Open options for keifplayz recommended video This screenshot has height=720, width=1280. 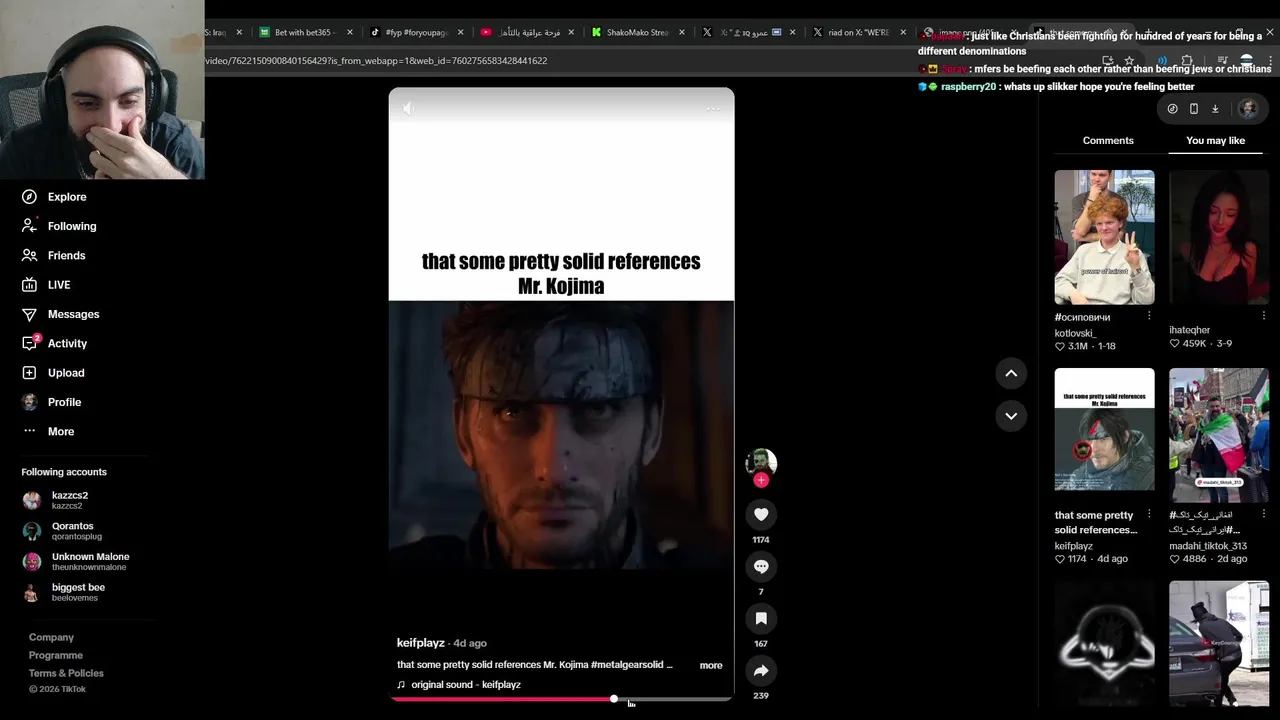1149,514
